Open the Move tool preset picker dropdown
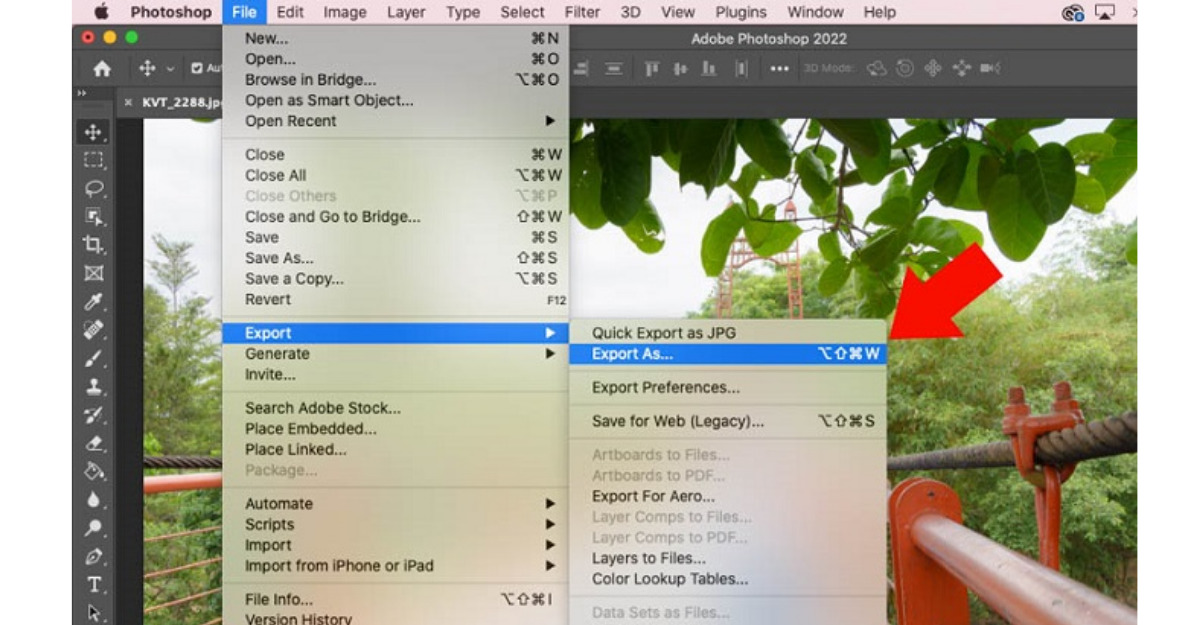1200x625 pixels. pyautogui.click(x=170, y=69)
